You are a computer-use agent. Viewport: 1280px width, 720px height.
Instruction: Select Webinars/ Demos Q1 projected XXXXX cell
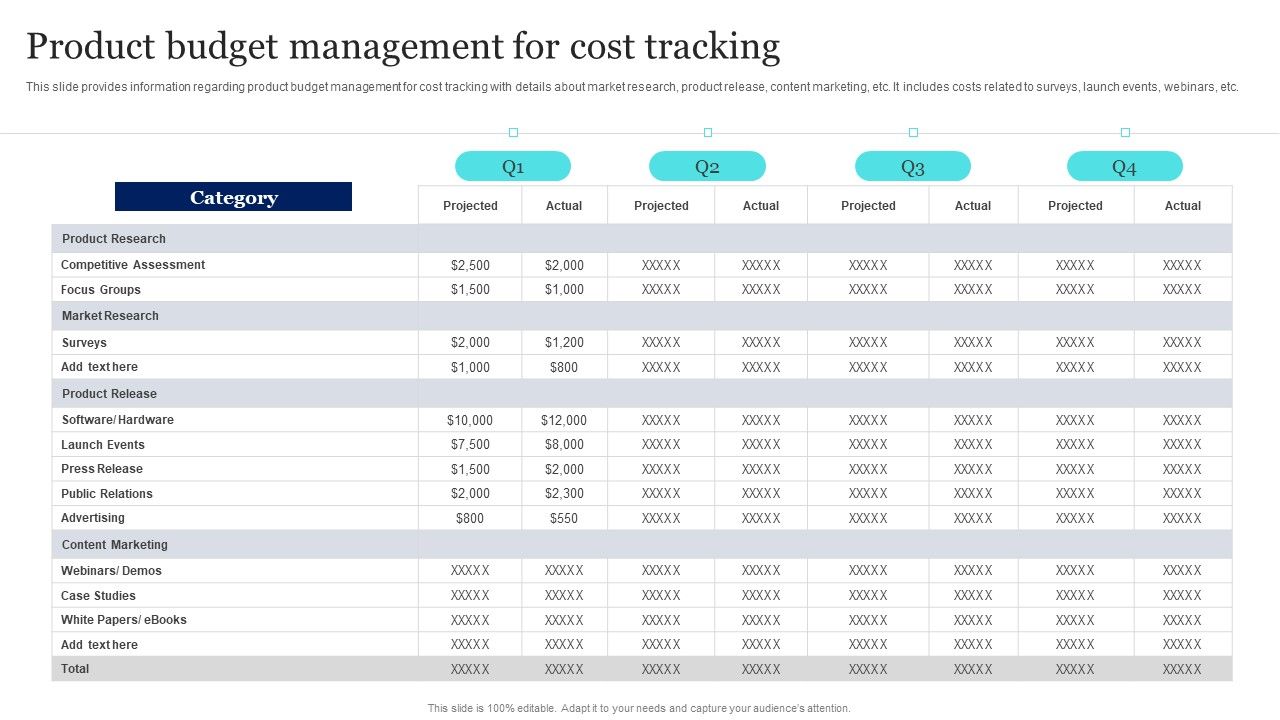point(470,571)
